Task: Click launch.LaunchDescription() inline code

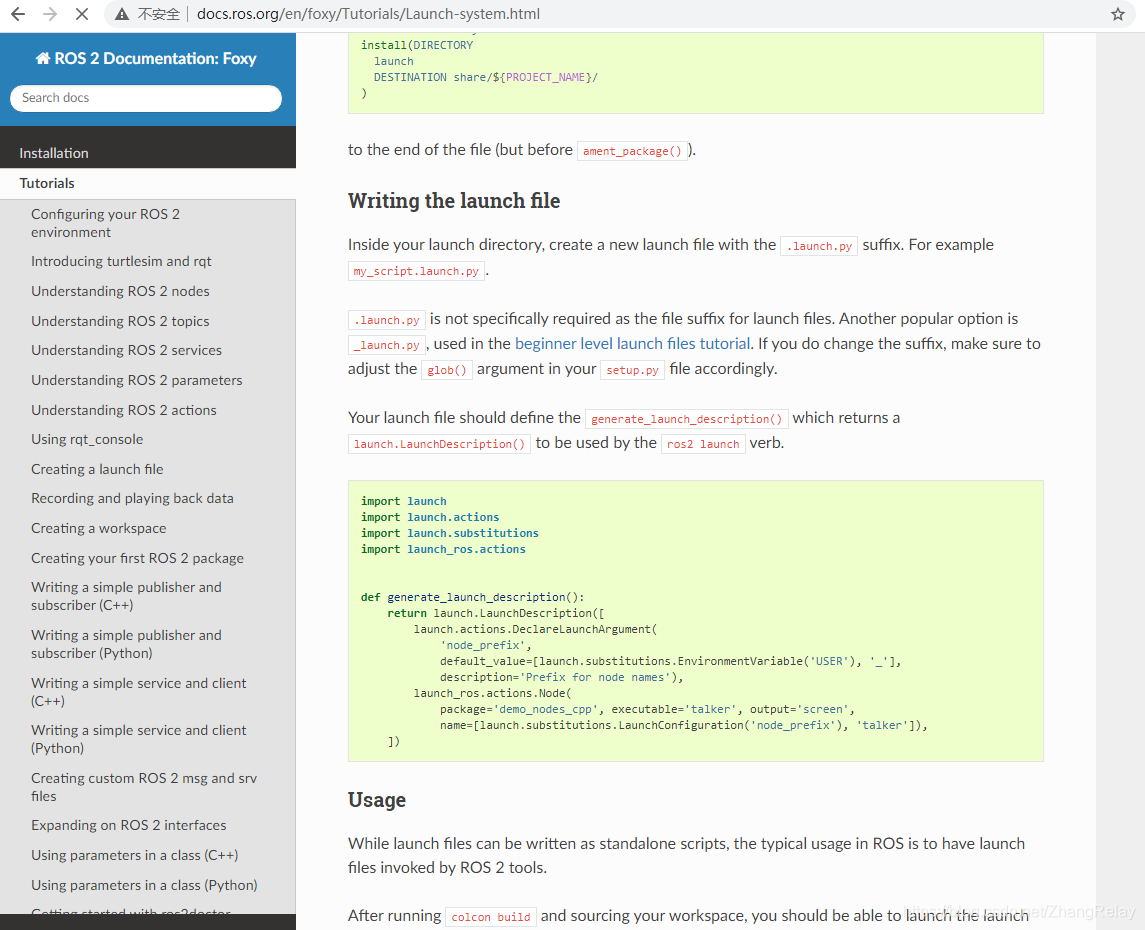Action: pos(440,444)
